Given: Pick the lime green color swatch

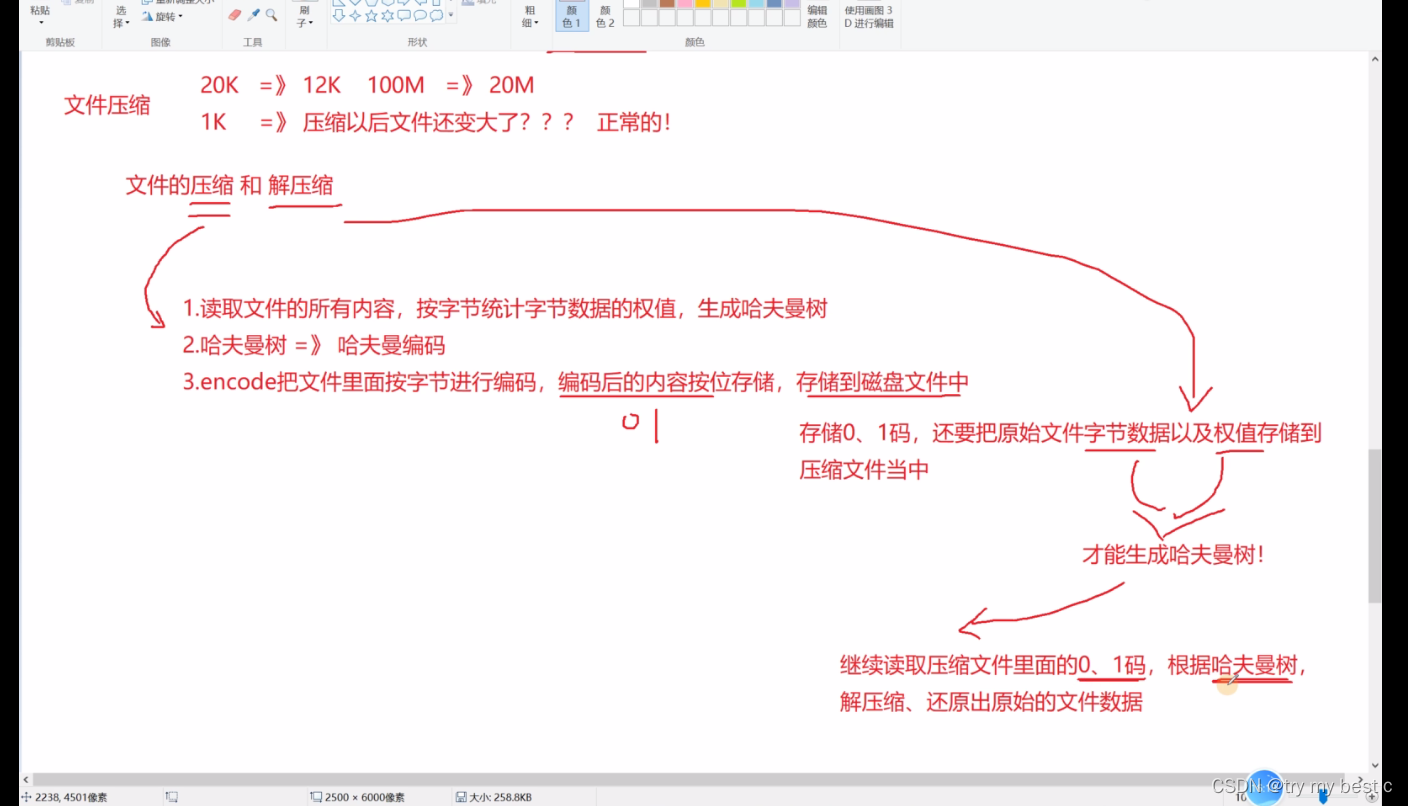Looking at the screenshot, I should coord(739,3).
